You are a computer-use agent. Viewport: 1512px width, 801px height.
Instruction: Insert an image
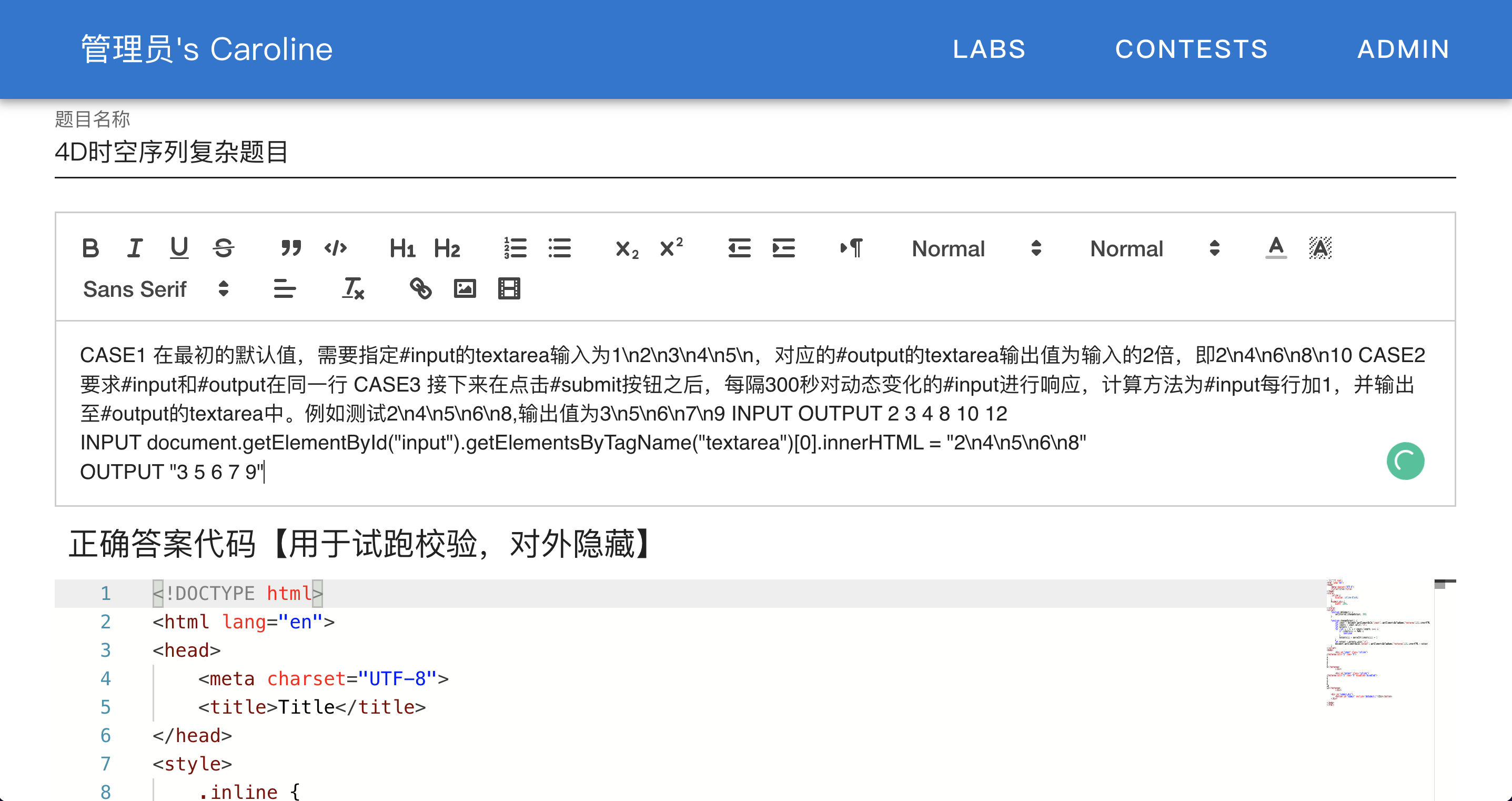coord(465,289)
